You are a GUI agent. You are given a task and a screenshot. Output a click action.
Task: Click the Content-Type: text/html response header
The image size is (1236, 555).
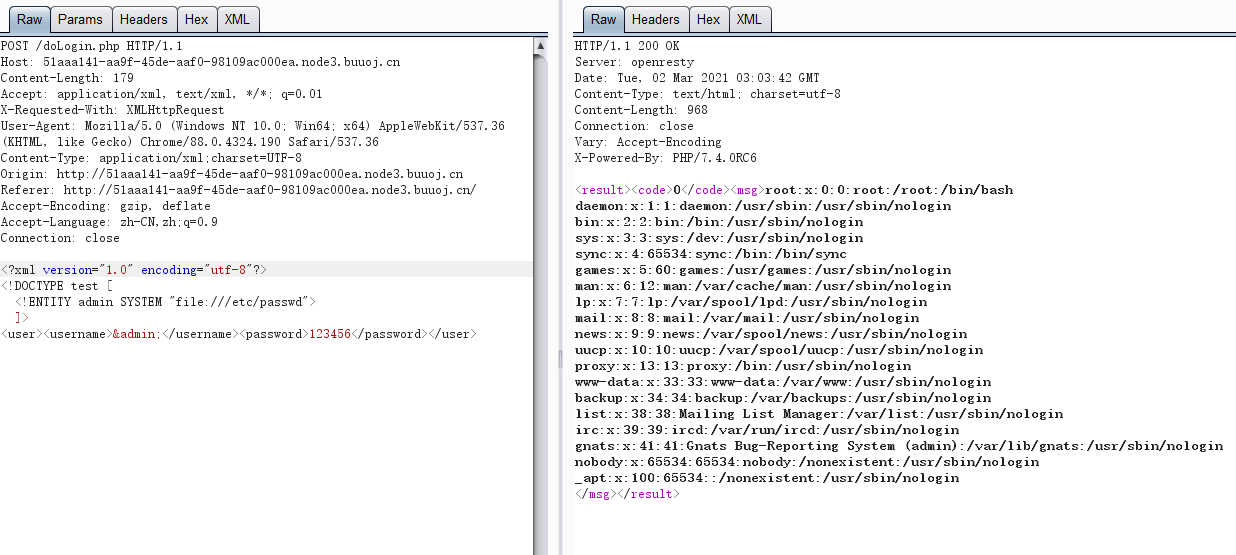click(708, 94)
